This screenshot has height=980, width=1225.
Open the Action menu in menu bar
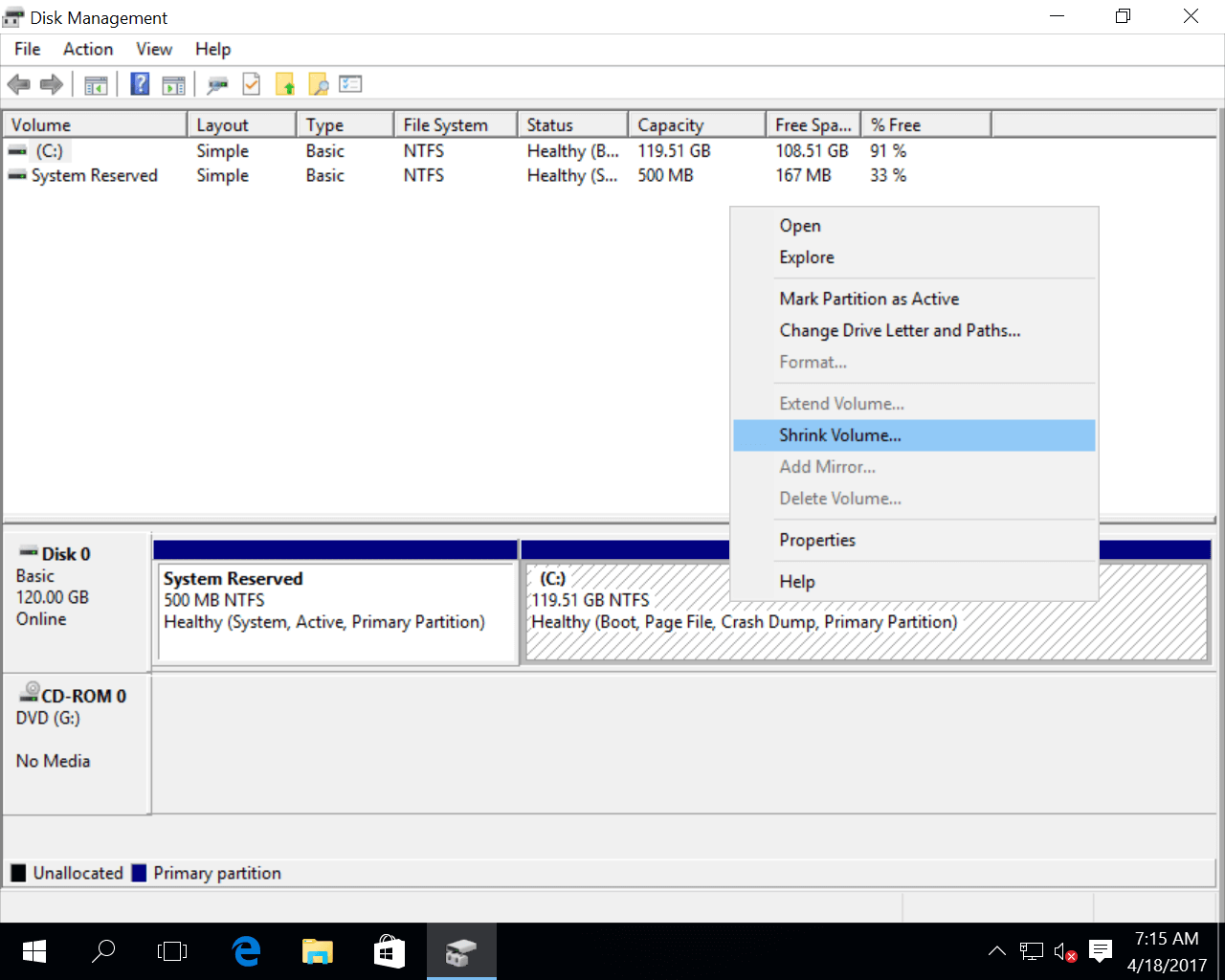[88, 49]
